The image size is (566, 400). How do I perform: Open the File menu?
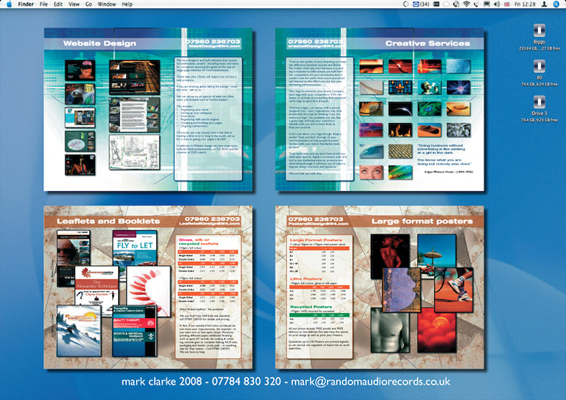(x=44, y=4)
